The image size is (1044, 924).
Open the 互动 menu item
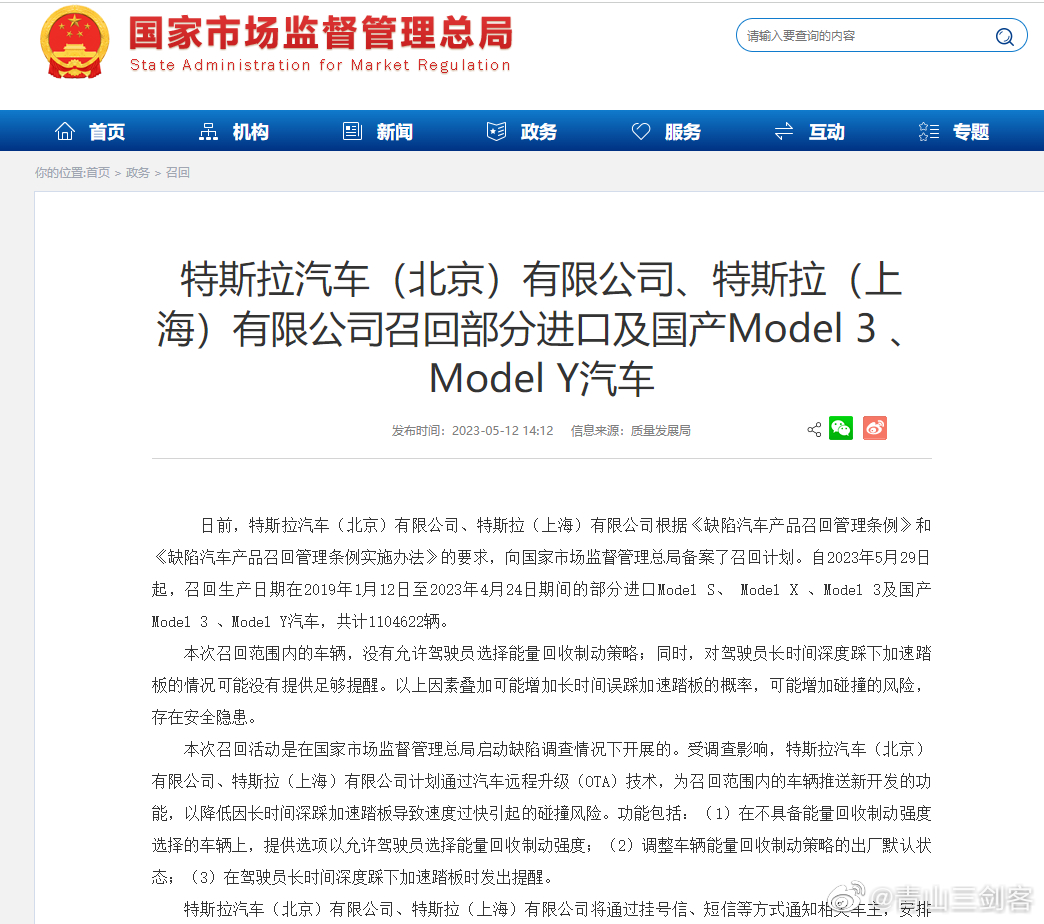pos(827,132)
